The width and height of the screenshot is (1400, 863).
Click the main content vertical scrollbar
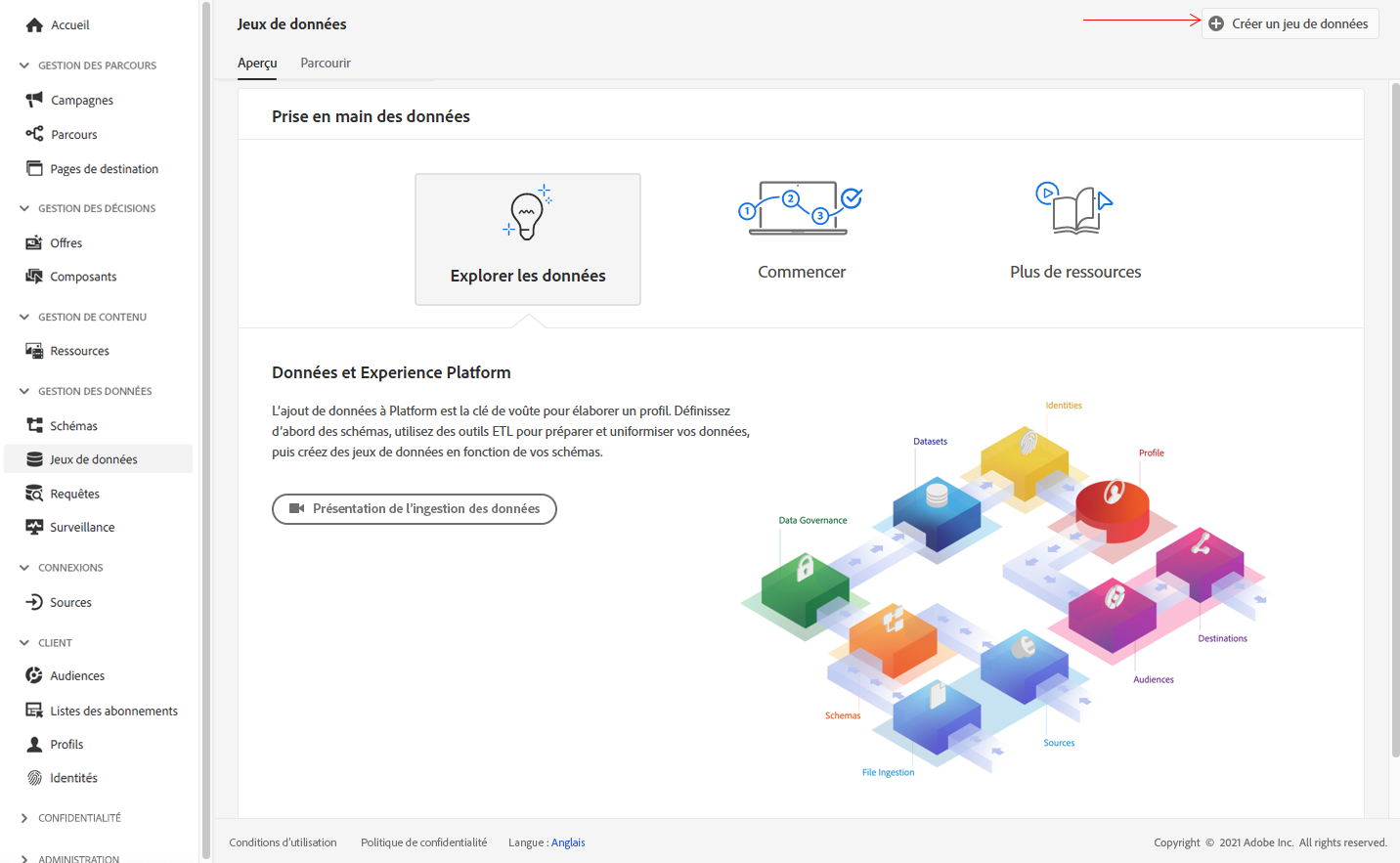pos(1395,420)
